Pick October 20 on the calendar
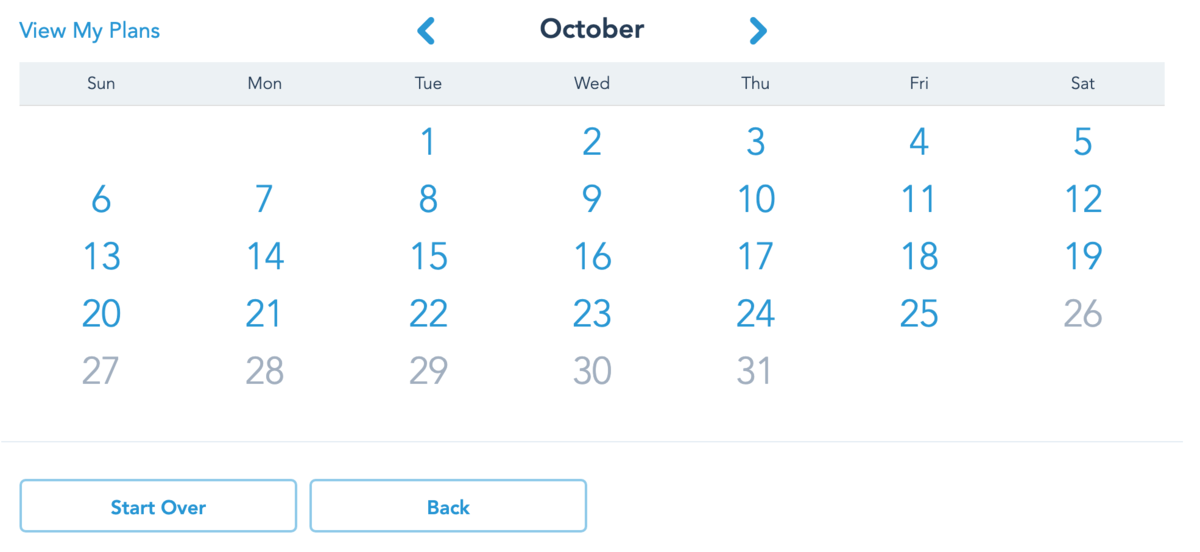This screenshot has width=1200, height=552. 101,314
